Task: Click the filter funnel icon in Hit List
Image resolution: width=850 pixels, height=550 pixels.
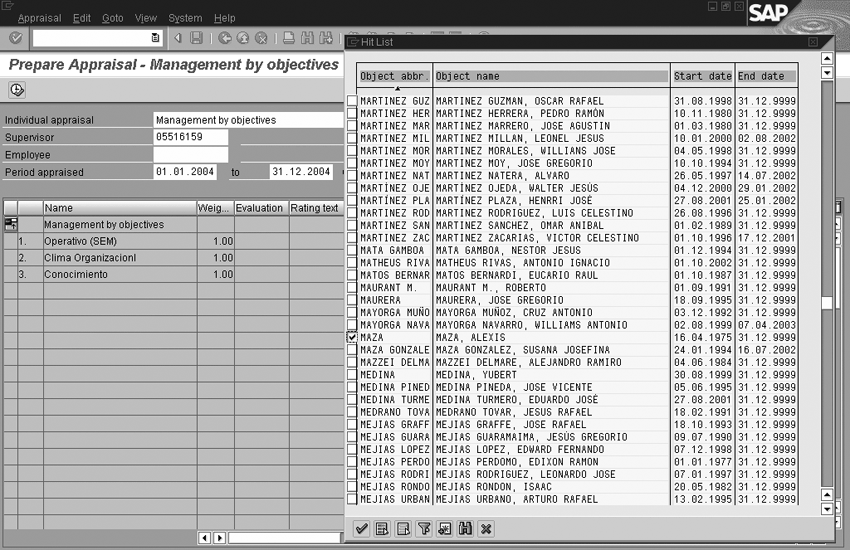Action: (x=424, y=529)
